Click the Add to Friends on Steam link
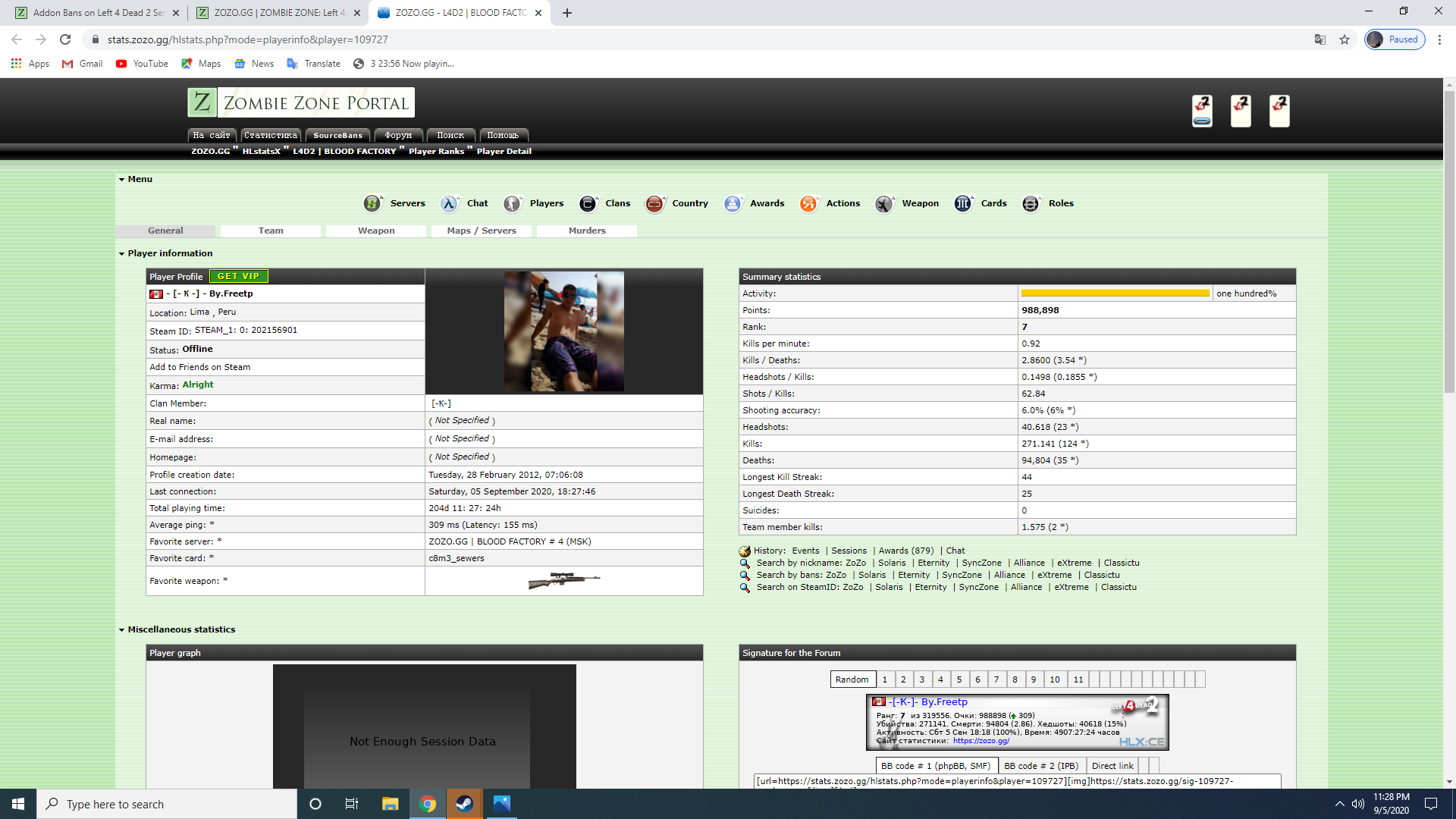This screenshot has height=819, width=1456. point(199,367)
